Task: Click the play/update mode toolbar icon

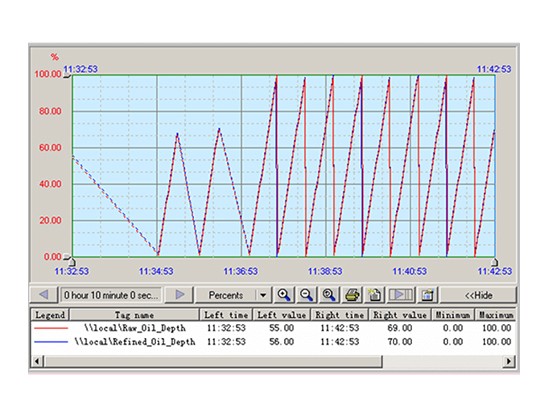Action: 401,295
